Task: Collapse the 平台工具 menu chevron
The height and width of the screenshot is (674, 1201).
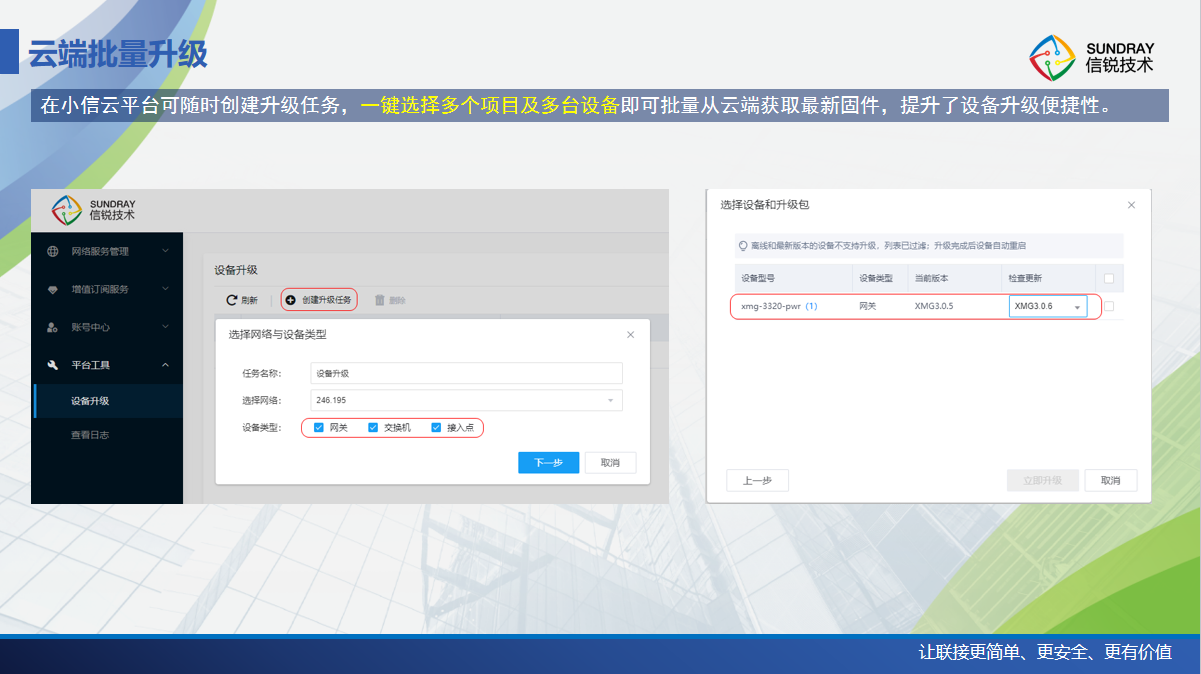Action: coord(165,365)
